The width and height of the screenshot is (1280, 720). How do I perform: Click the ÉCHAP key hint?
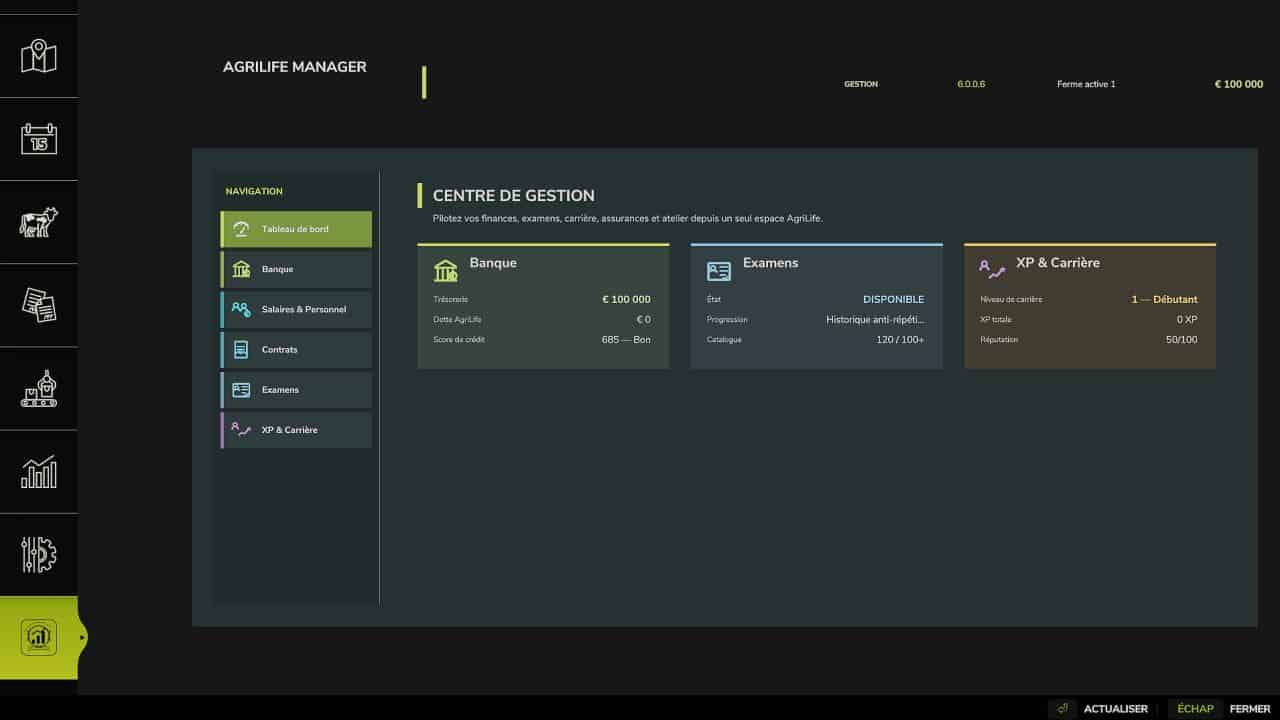1195,709
